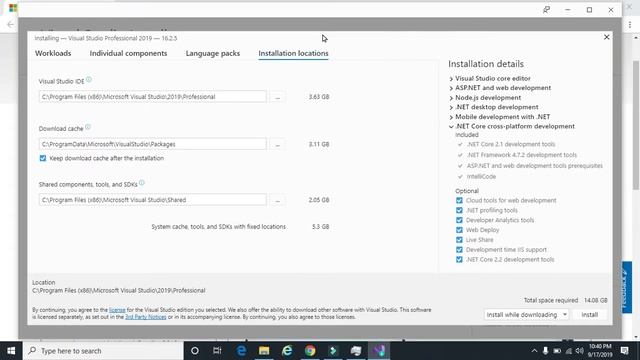
Task: Click the Install button
Action: point(589,315)
